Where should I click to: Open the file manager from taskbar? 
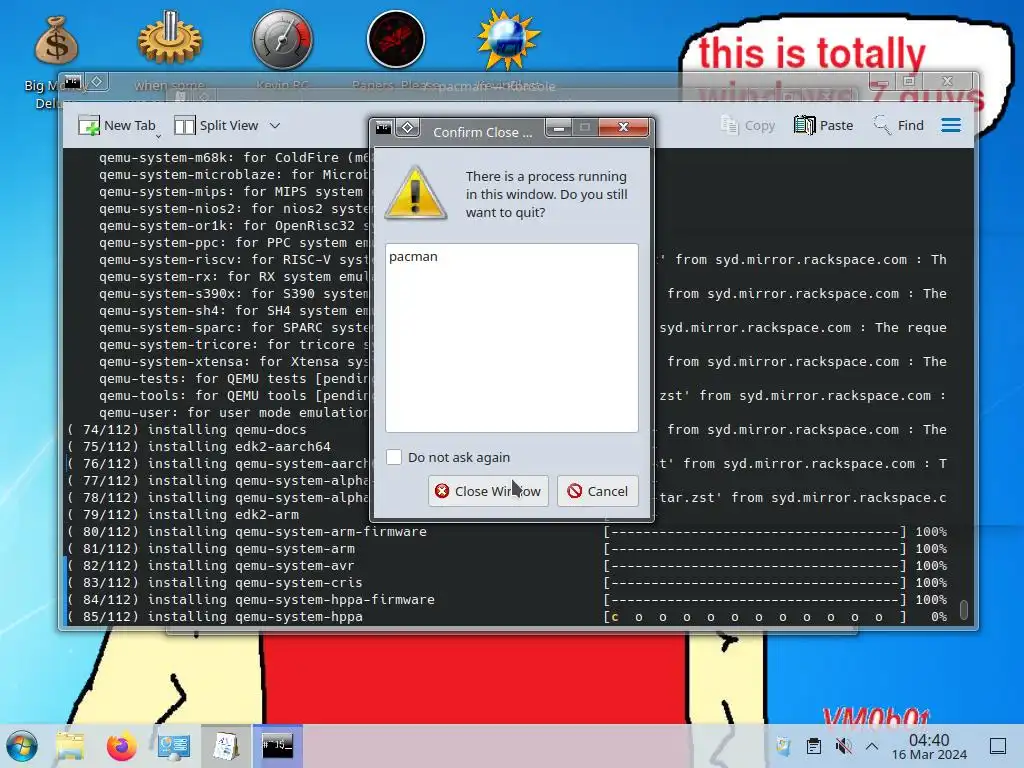[70, 746]
